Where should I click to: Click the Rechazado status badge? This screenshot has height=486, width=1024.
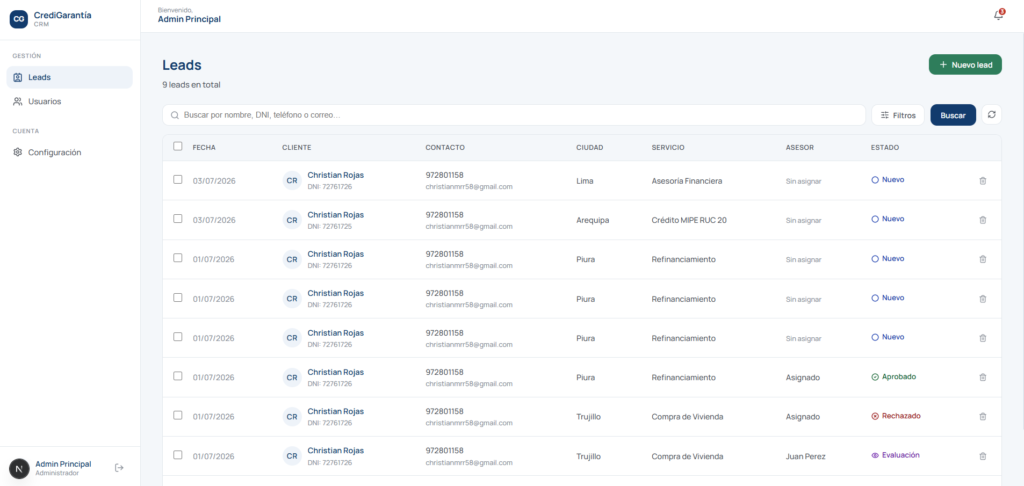coord(895,416)
